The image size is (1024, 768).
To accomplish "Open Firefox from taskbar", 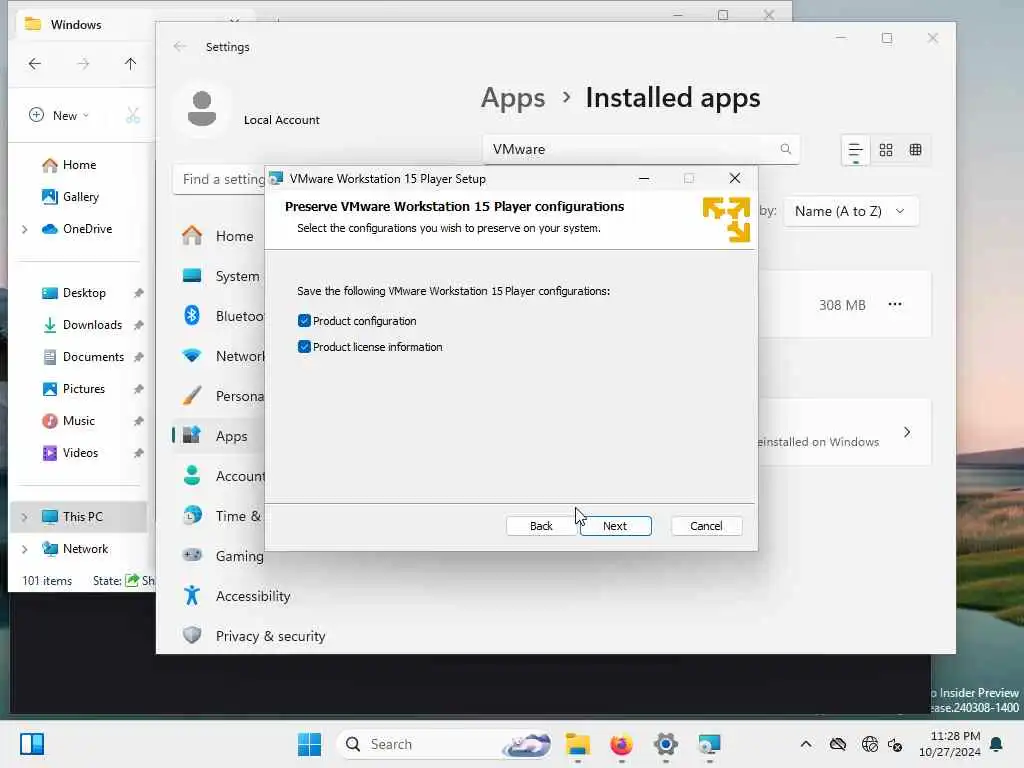I will click(621, 744).
